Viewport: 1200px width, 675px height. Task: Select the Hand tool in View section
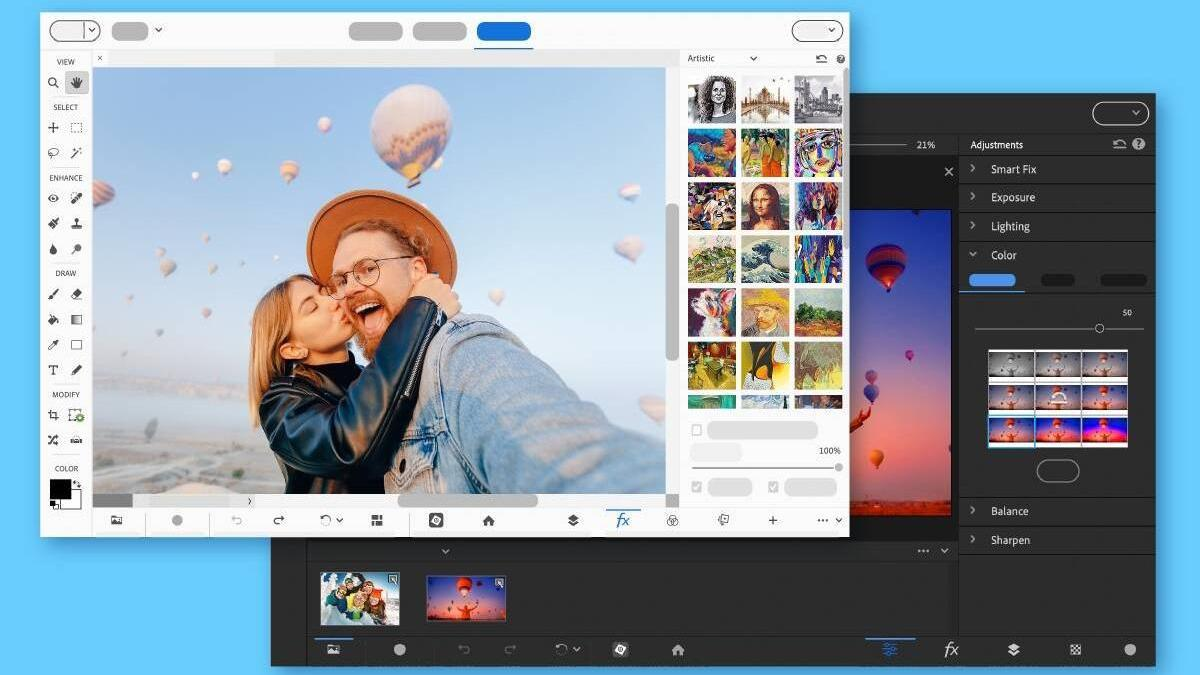point(77,83)
